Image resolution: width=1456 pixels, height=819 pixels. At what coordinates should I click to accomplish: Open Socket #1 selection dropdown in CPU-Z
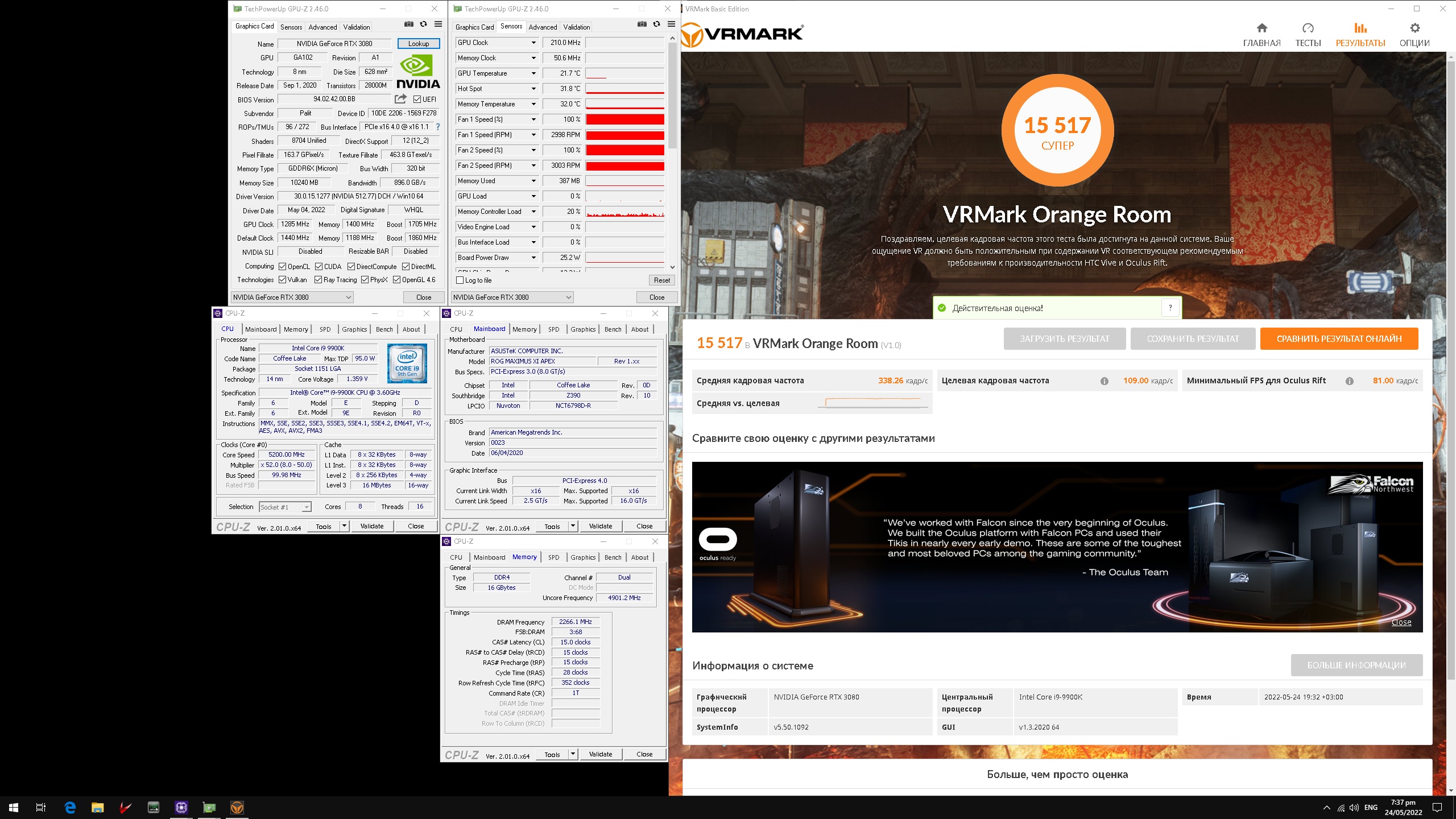(285, 507)
